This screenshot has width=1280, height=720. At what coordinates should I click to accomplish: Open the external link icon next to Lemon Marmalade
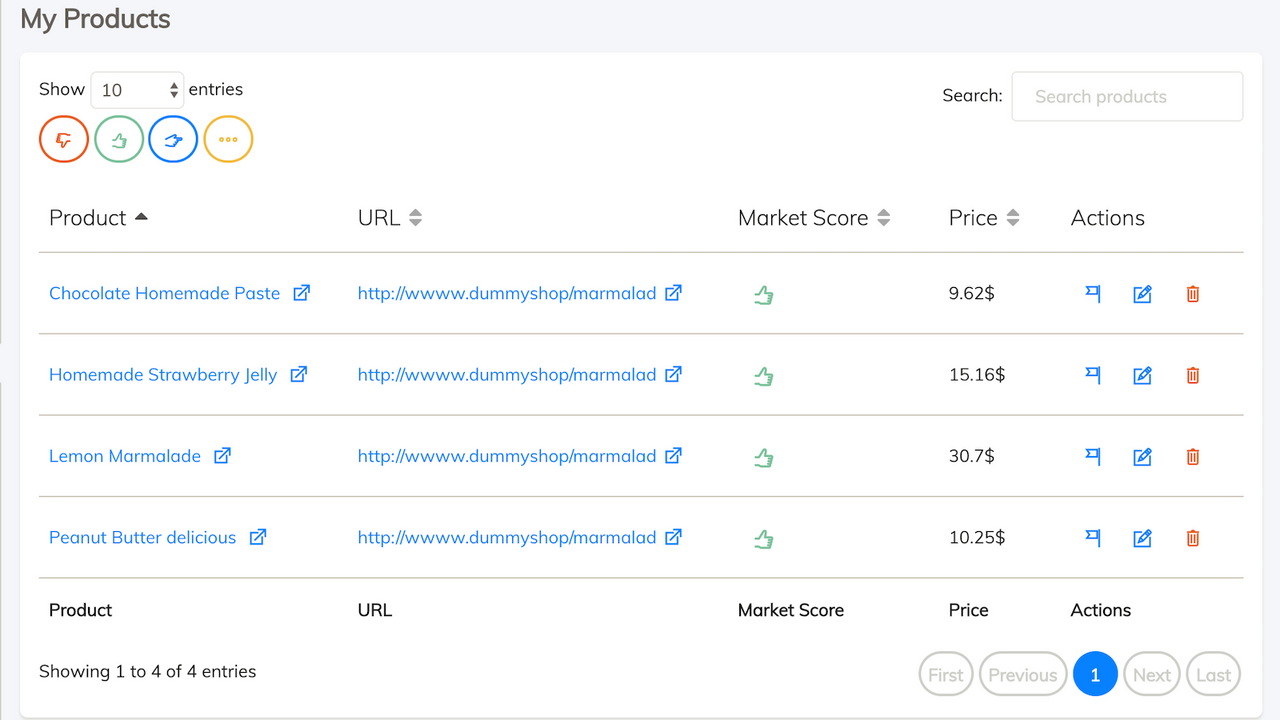pos(222,455)
